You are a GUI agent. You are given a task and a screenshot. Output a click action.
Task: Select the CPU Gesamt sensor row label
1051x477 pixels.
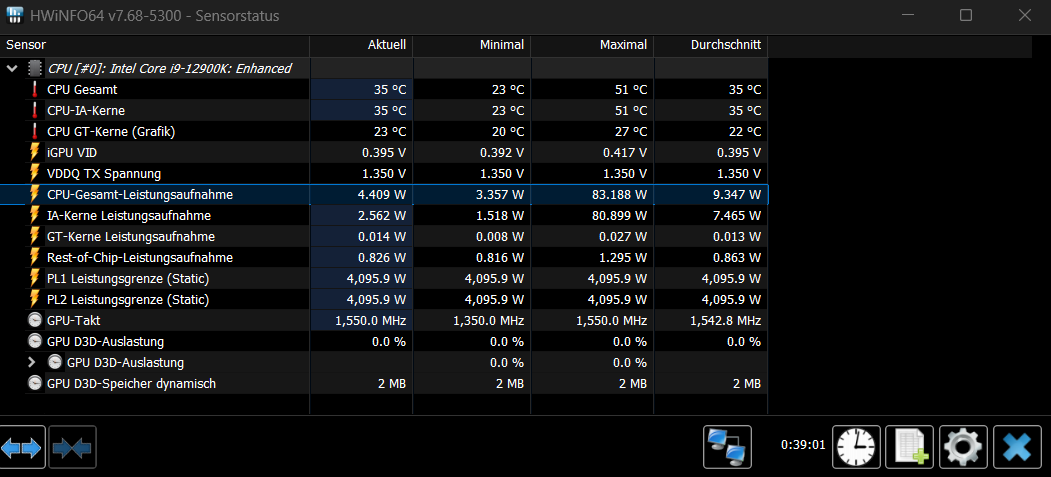click(82, 90)
